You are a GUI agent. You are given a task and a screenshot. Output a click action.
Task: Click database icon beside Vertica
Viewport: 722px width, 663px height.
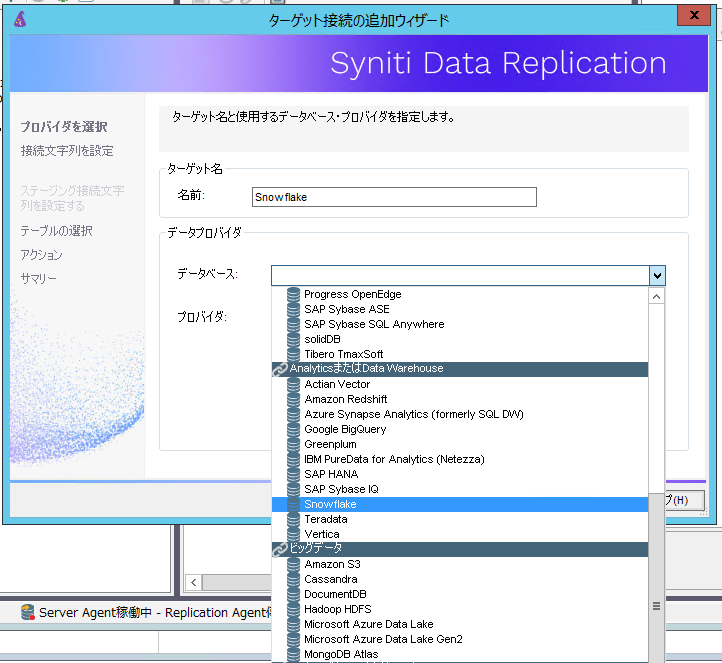[293, 534]
